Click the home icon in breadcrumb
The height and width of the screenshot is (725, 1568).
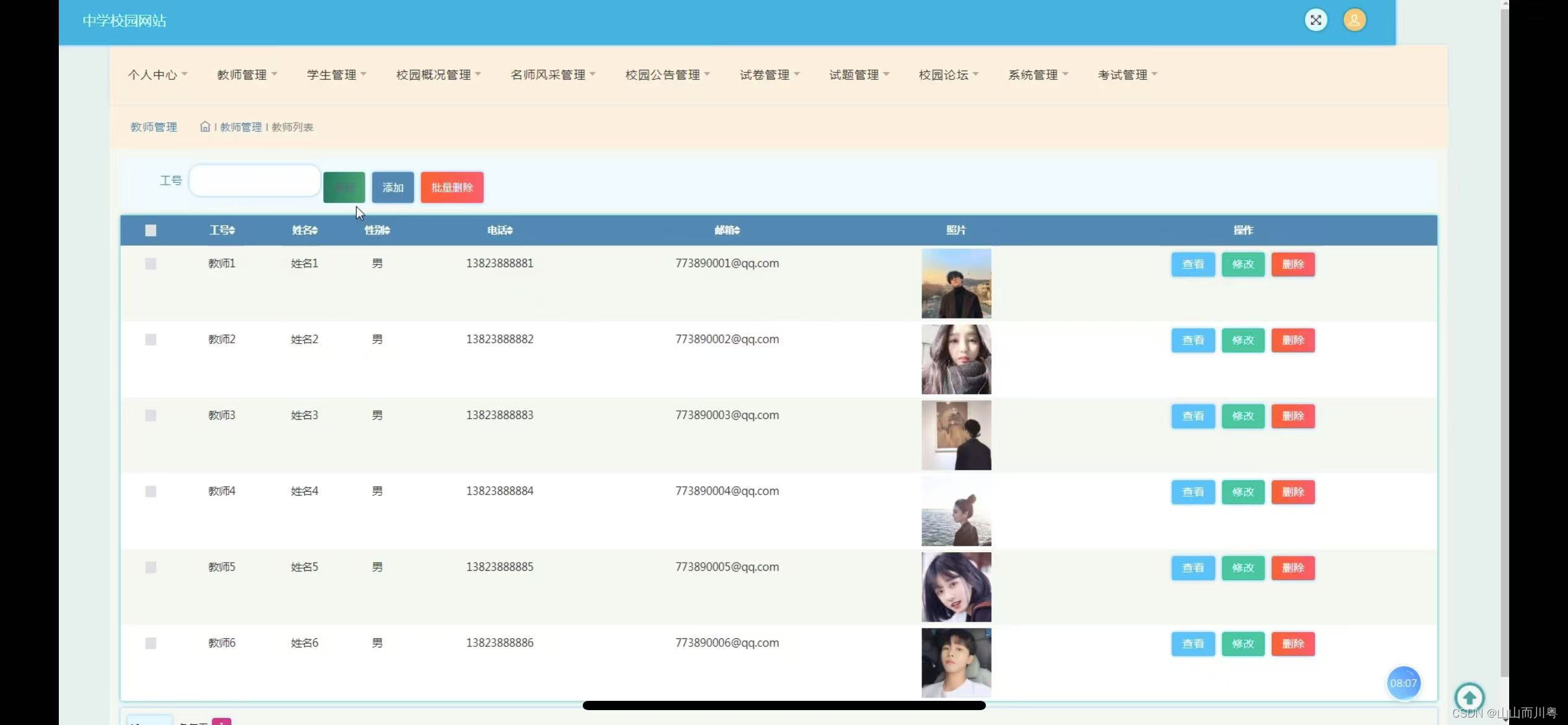(x=205, y=126)
